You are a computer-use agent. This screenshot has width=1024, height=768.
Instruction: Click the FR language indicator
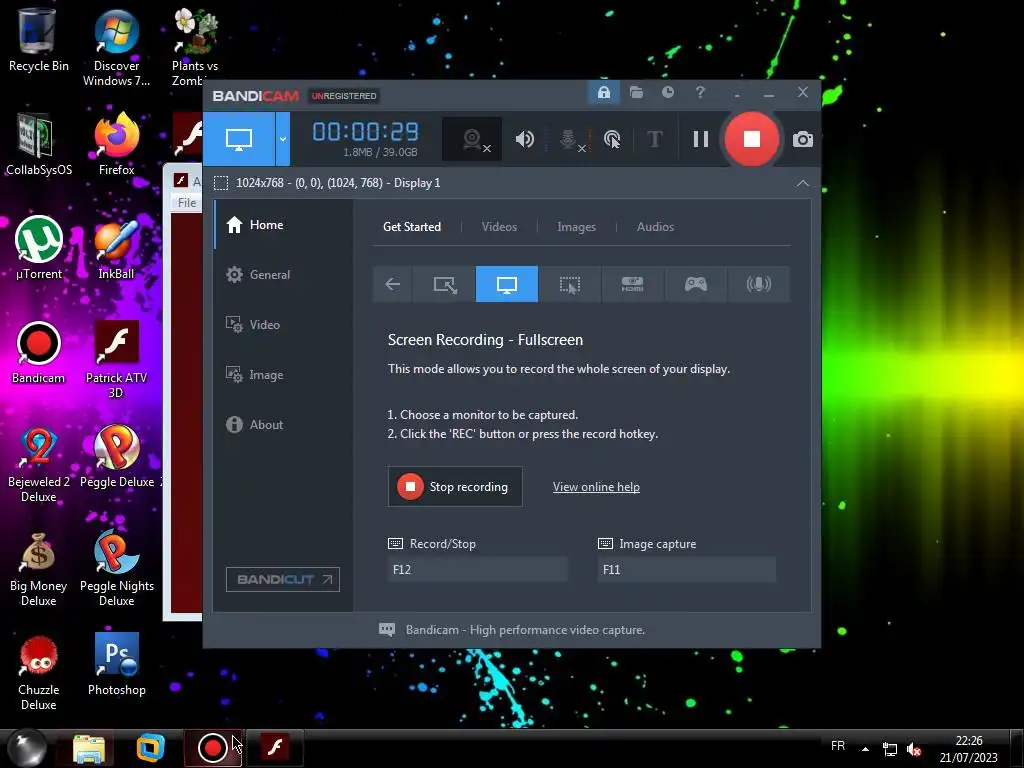tap(838, 746)
